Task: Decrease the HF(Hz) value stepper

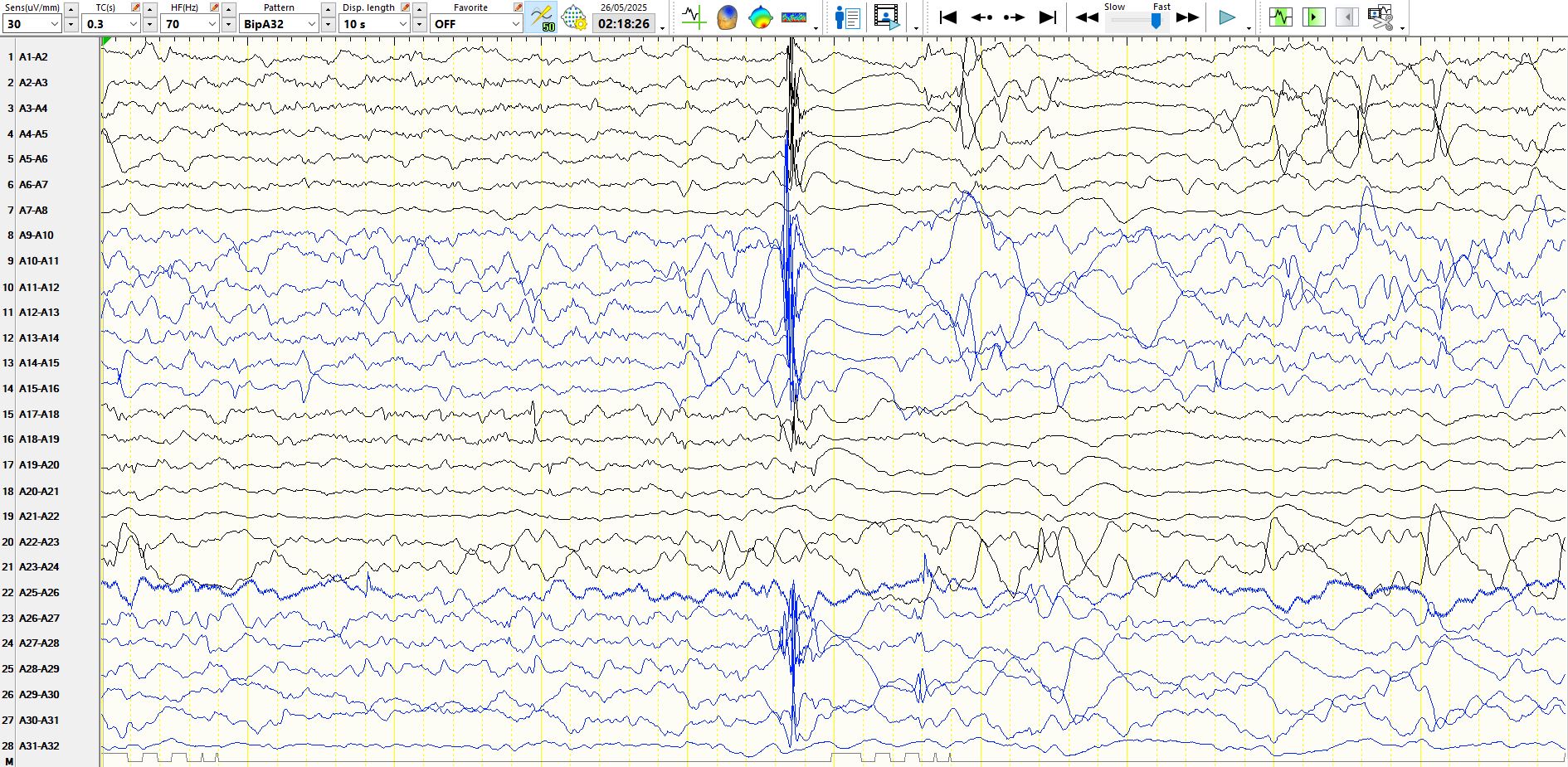Action: point(229,24)
